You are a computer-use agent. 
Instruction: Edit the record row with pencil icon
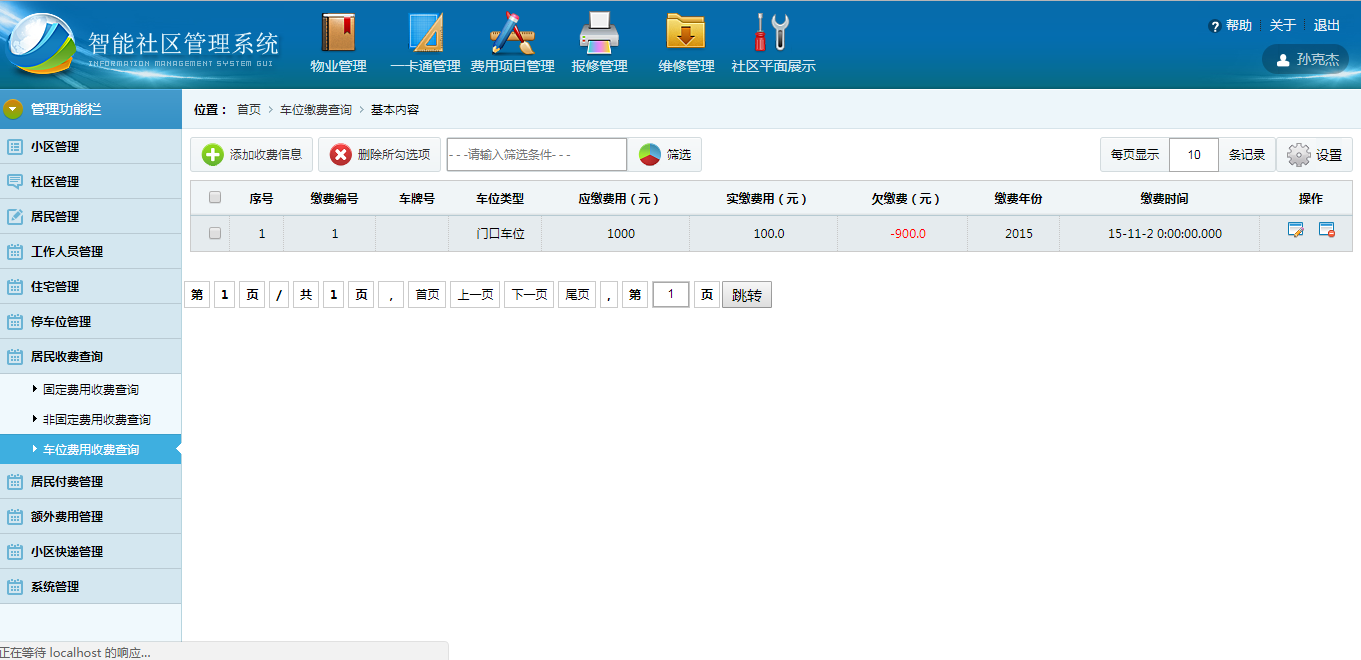point(1296,230)
